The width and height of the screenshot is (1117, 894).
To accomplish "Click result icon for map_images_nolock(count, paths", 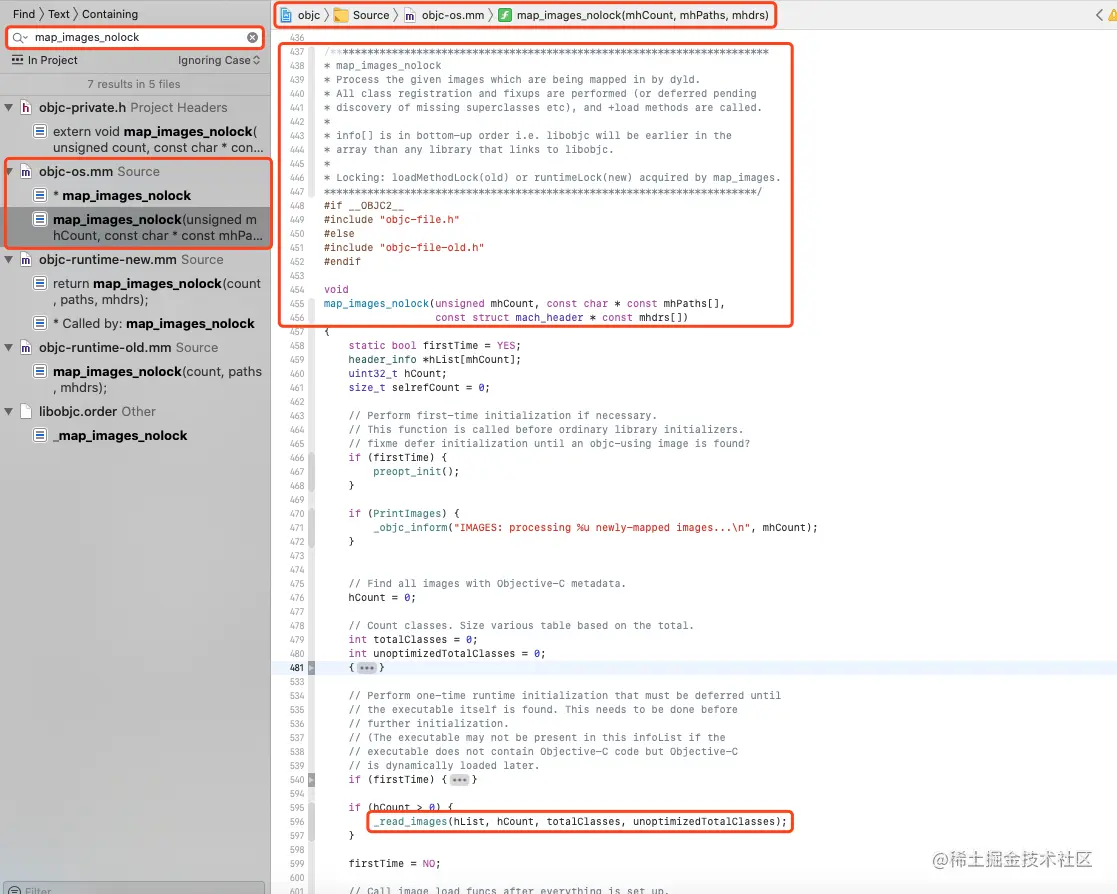I will (x=41, y=371).
